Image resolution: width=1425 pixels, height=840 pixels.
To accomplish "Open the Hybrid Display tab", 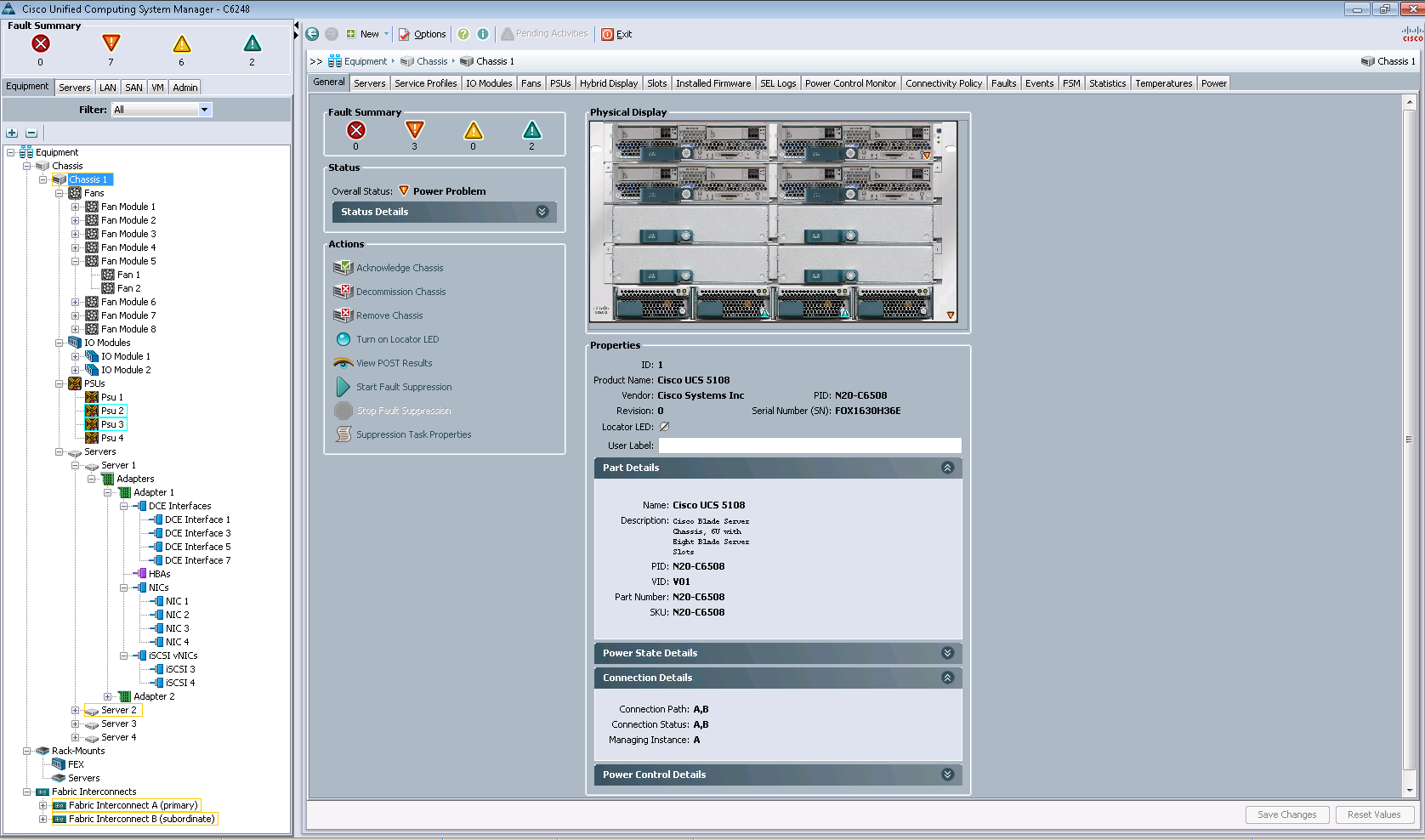I will (x=609, y=83).
